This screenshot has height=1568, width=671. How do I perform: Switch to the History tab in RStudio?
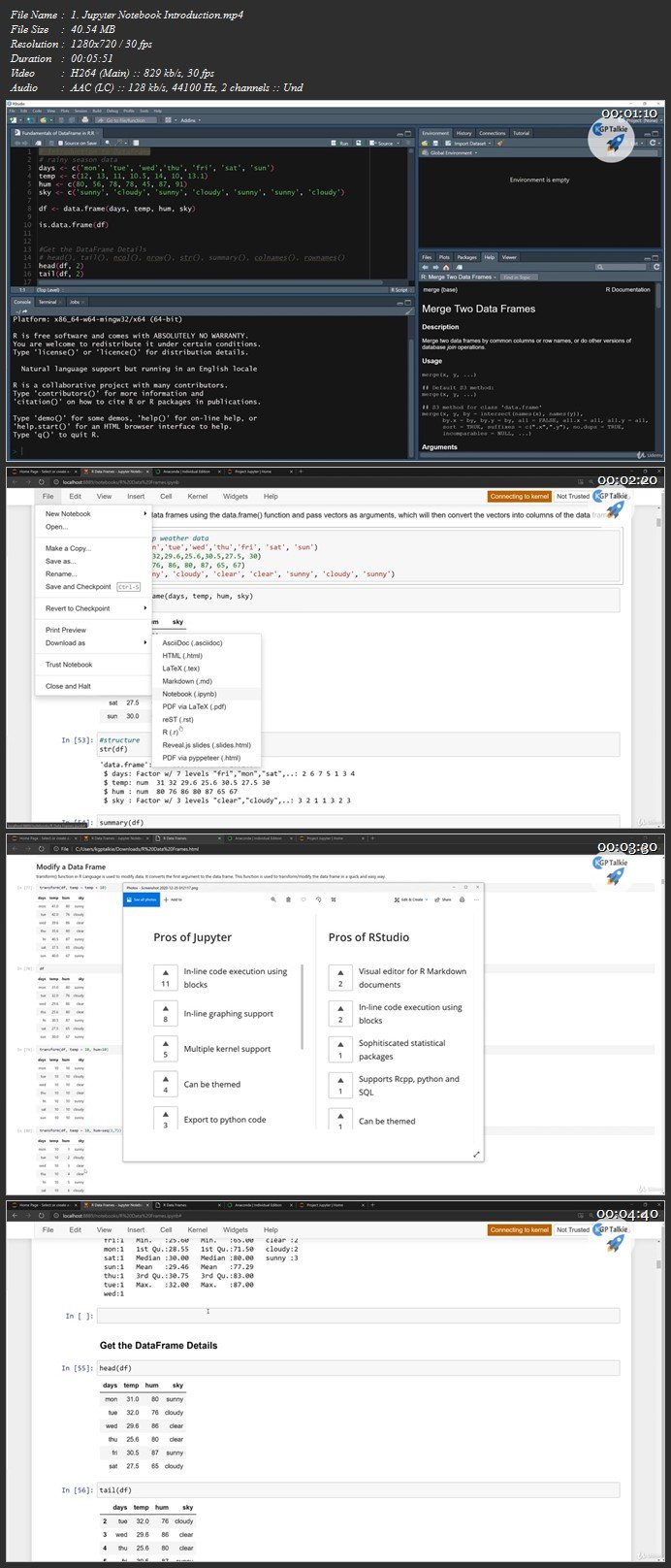pyautogui.click(x=463, y=133)
